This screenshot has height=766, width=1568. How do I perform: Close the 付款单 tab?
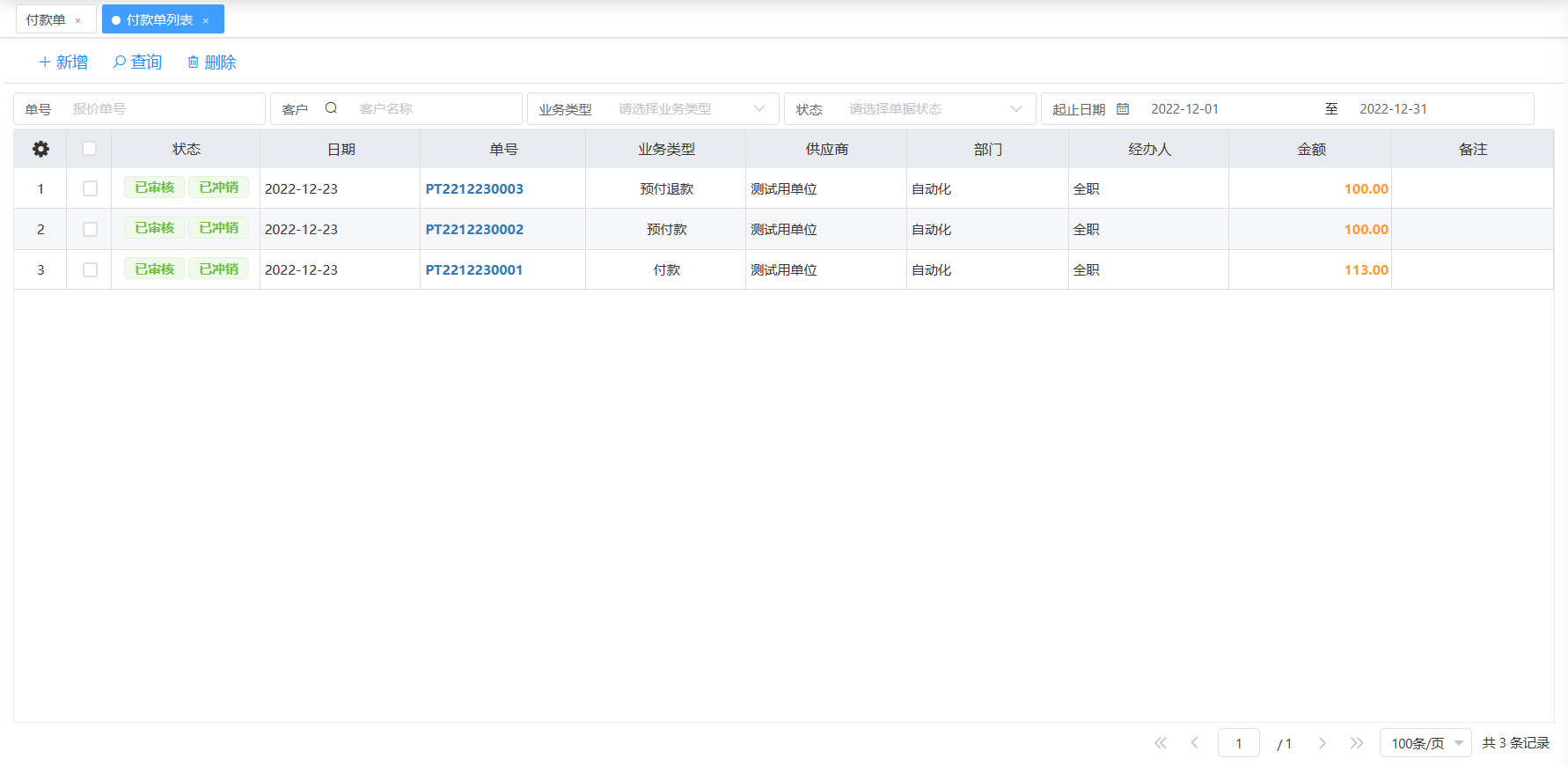point(78,20)
